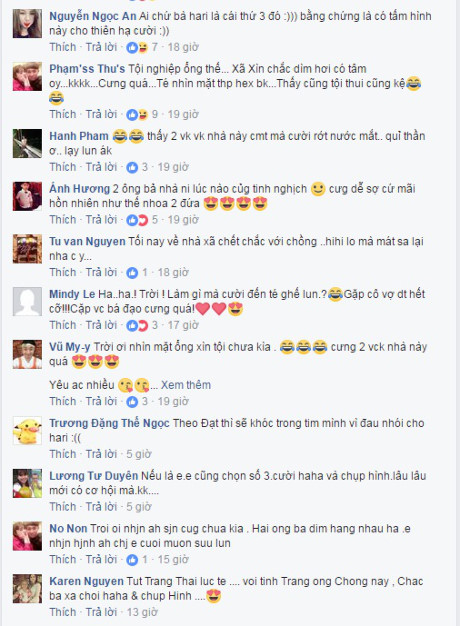Open the 13 giờ timestamp on Karen Nguyen's comment
460x626 pixels.
coord(142,612)
